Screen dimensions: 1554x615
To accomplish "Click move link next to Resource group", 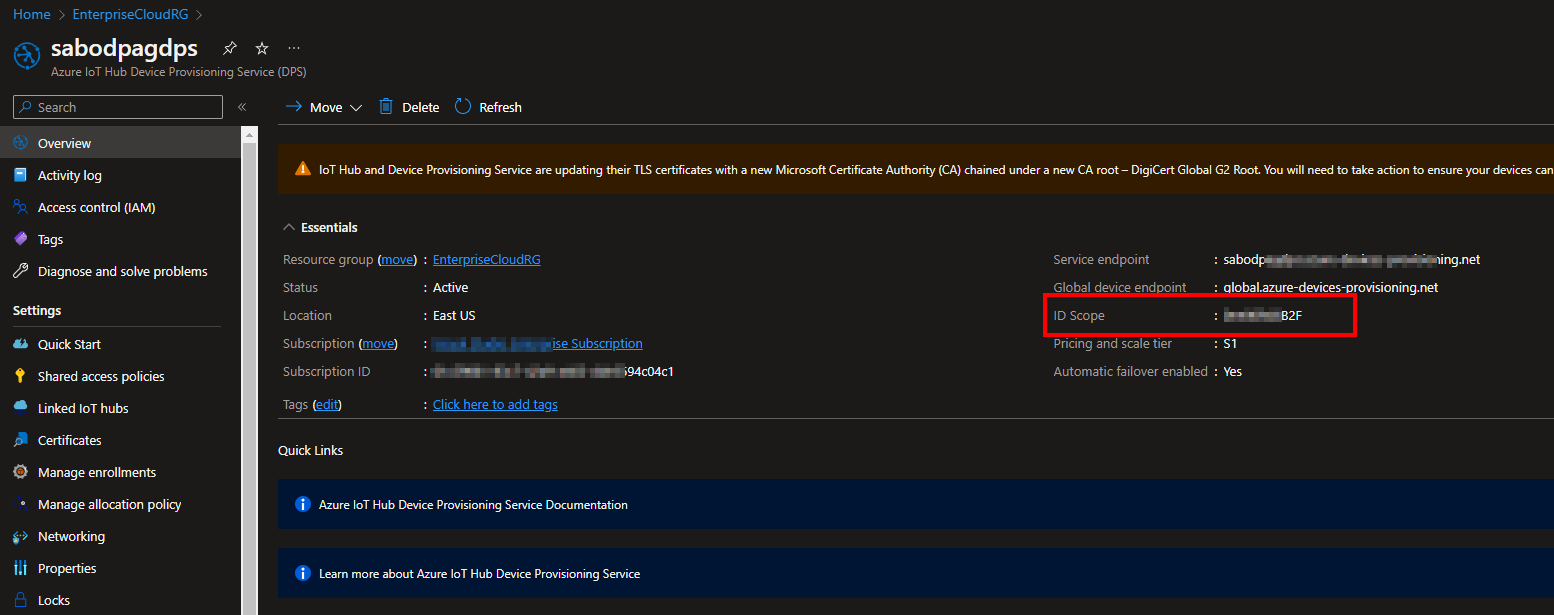I will point(397,259).
